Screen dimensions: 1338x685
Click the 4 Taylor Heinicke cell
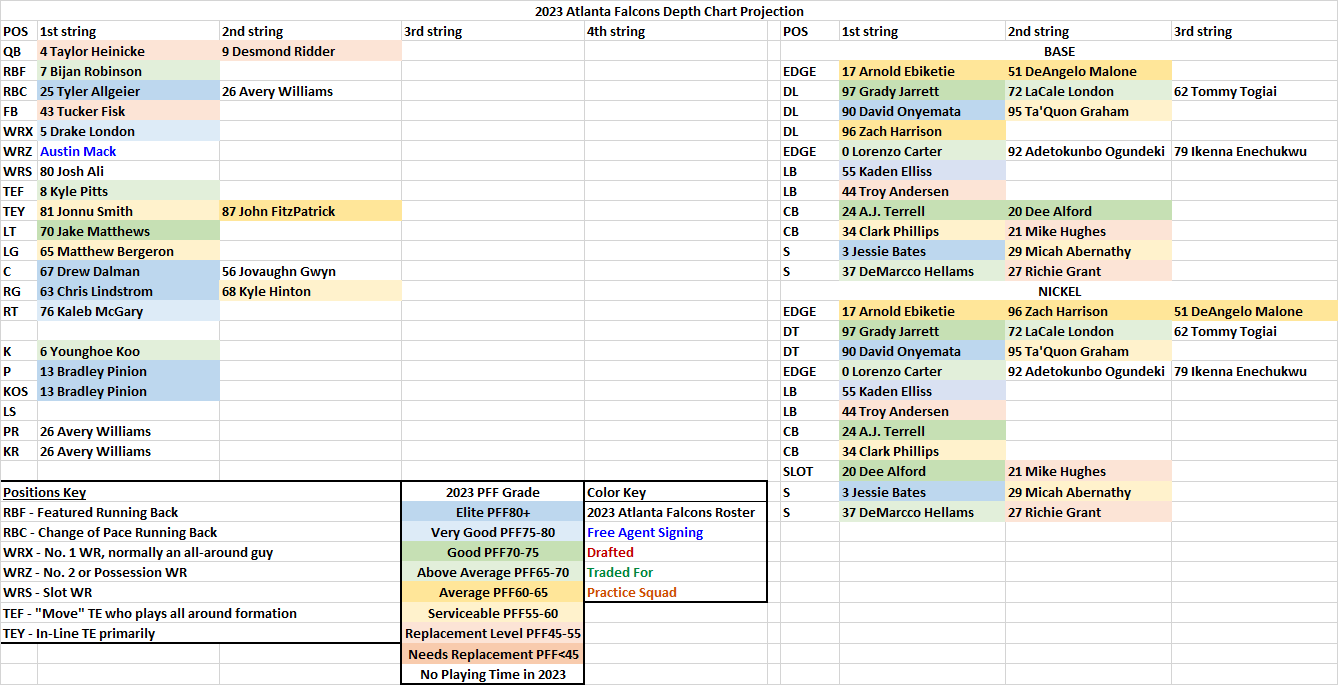click(x=128, y=51)
